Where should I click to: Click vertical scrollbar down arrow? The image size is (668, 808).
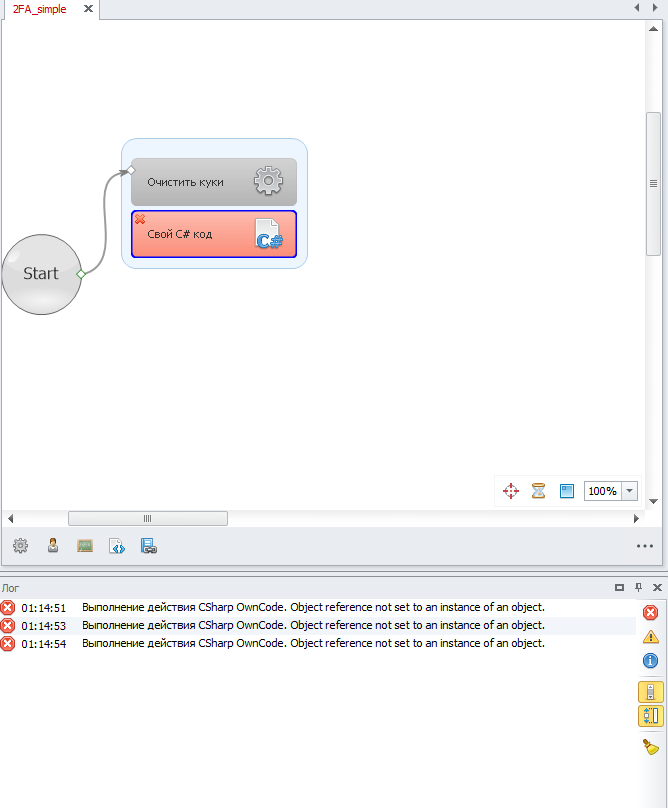click(654, 501)
